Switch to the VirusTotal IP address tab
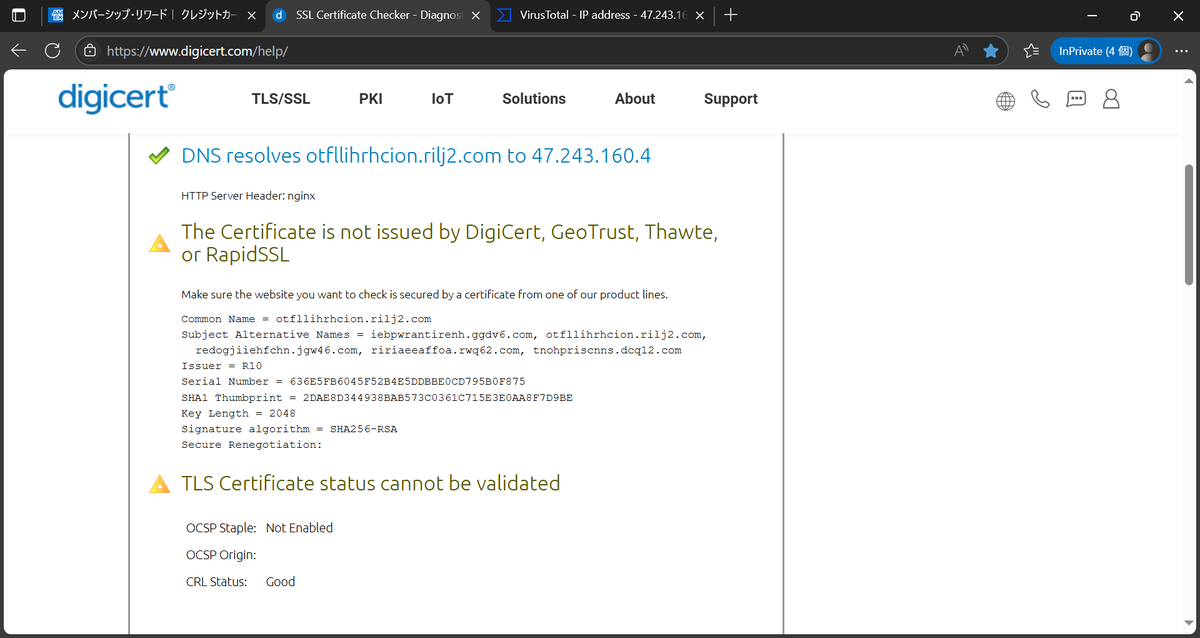The image size is (1200, 638). [x=603, y=16]
